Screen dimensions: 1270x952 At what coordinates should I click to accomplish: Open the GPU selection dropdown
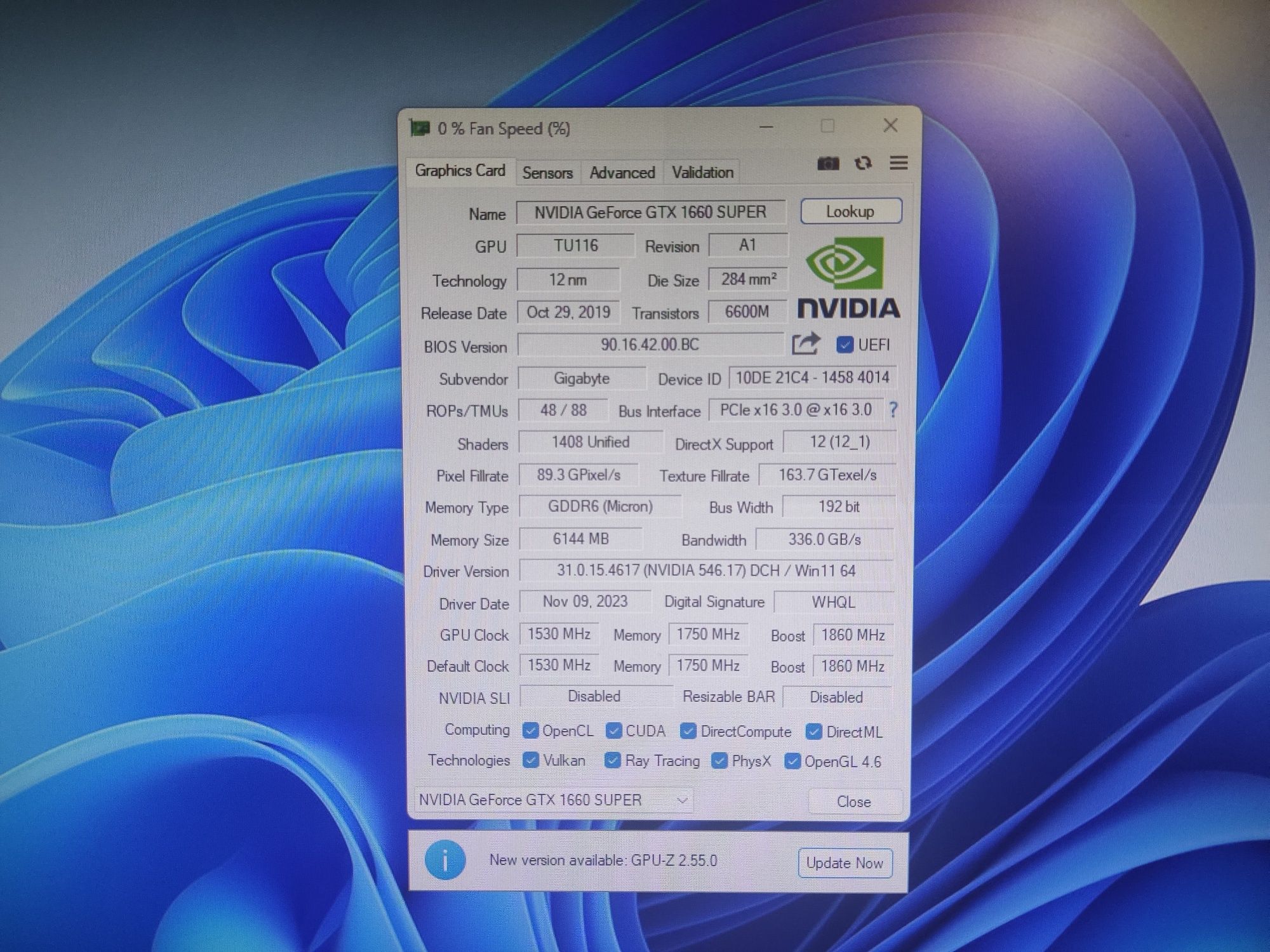coord(553,800)
